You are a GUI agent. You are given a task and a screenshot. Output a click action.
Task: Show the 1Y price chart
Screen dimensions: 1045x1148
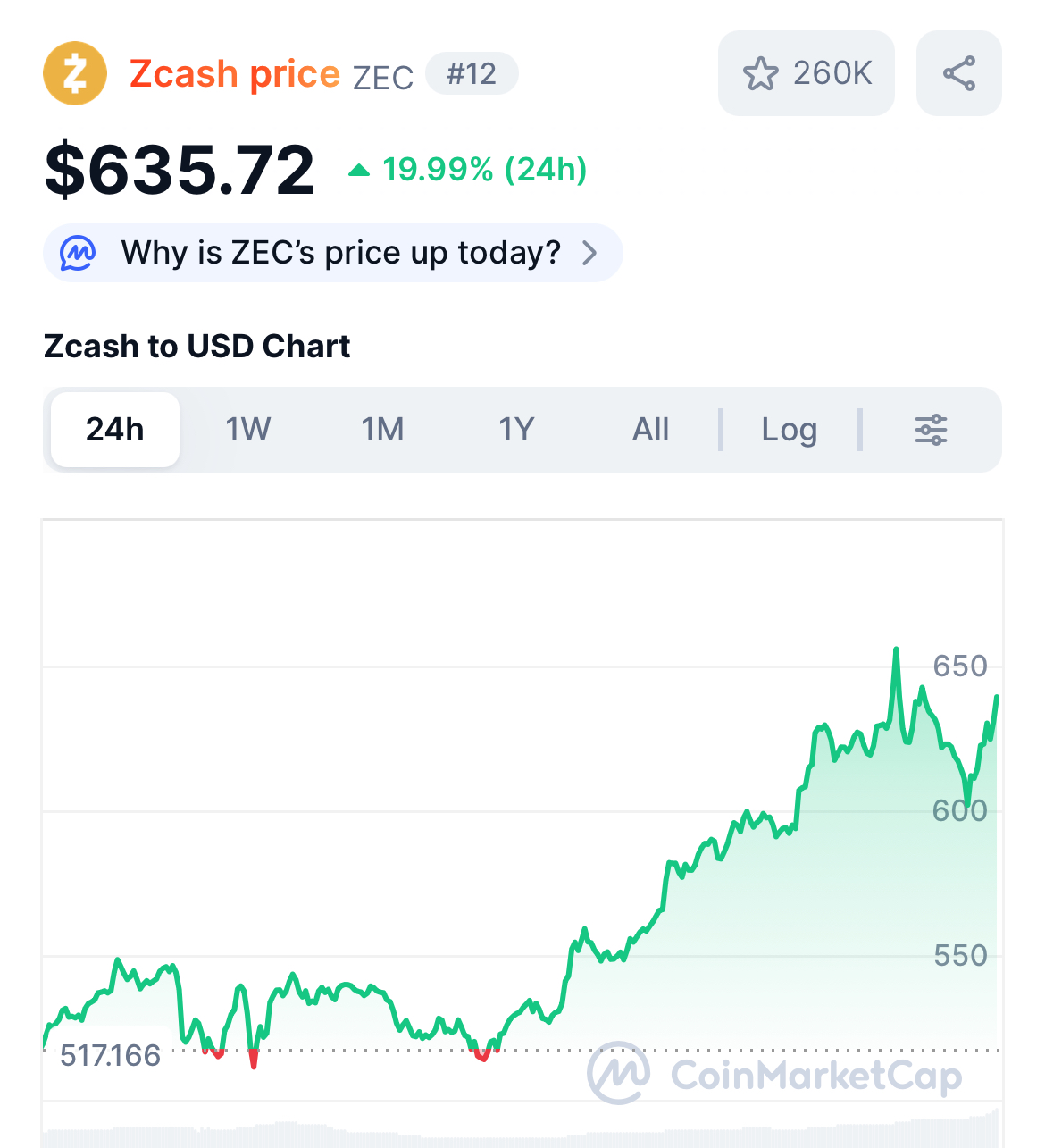516,430
